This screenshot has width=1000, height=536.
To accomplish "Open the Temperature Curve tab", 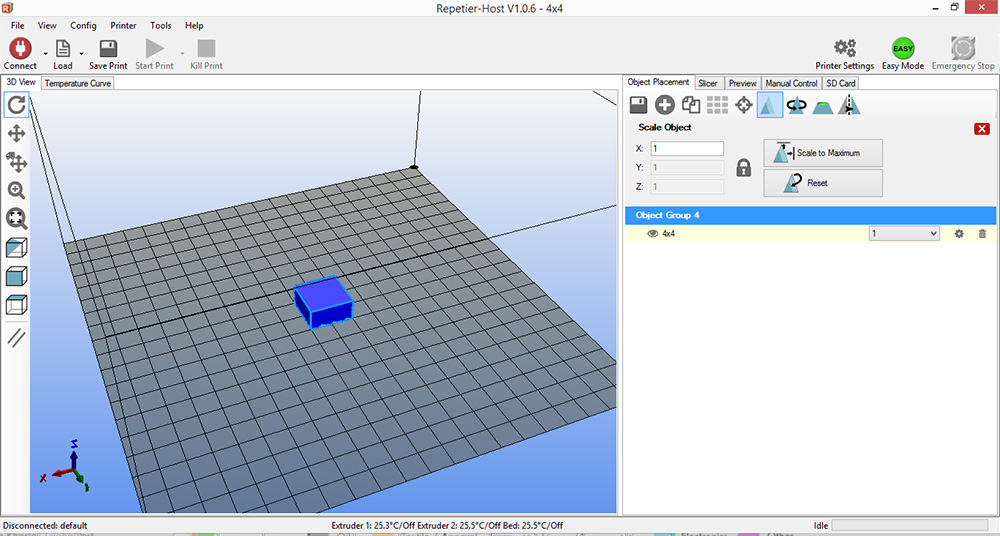I will click(78, 83).
